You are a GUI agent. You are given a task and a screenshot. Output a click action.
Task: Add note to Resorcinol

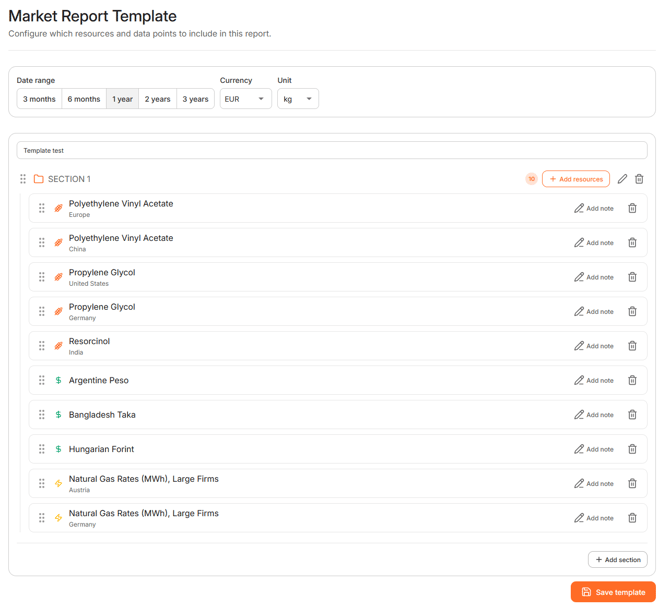click(594, 346)
